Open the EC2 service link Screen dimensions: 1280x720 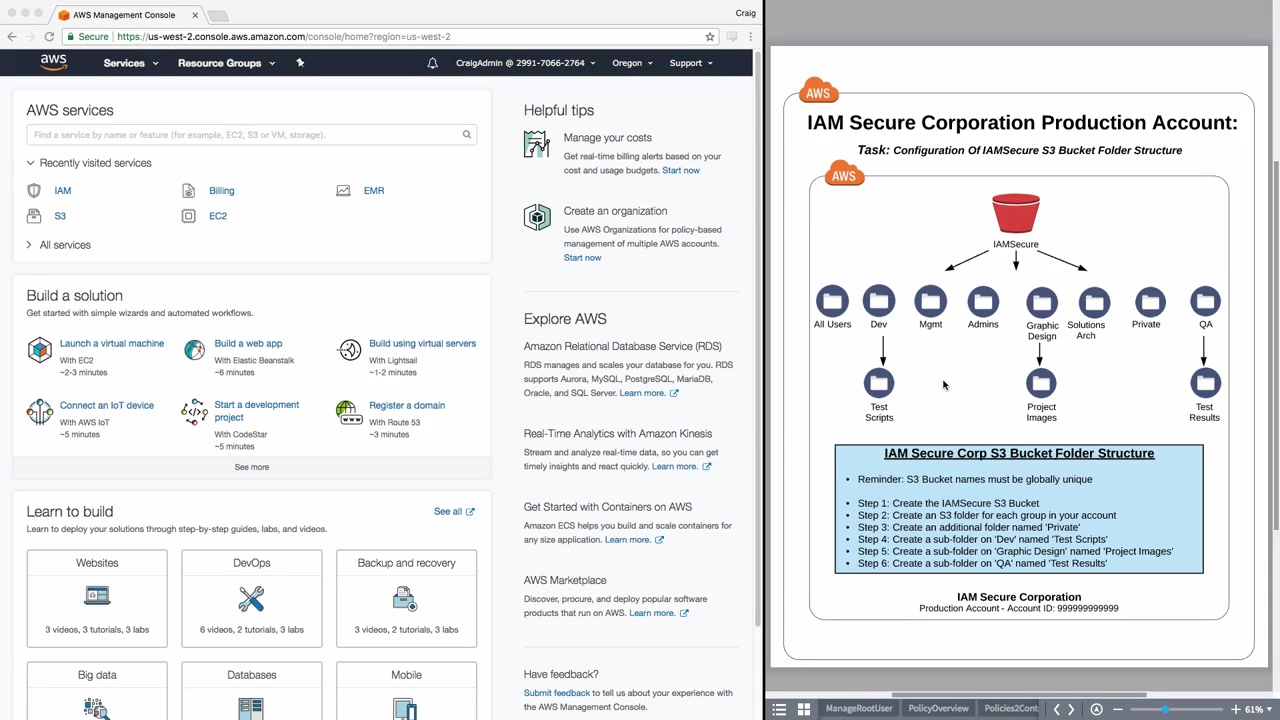(218, 216)
